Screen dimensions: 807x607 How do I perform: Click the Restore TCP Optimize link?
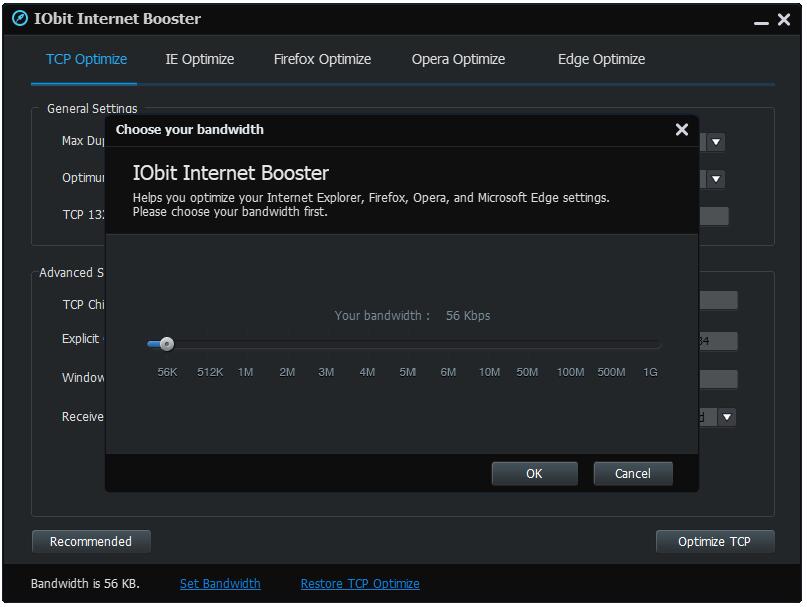point(360,583)
